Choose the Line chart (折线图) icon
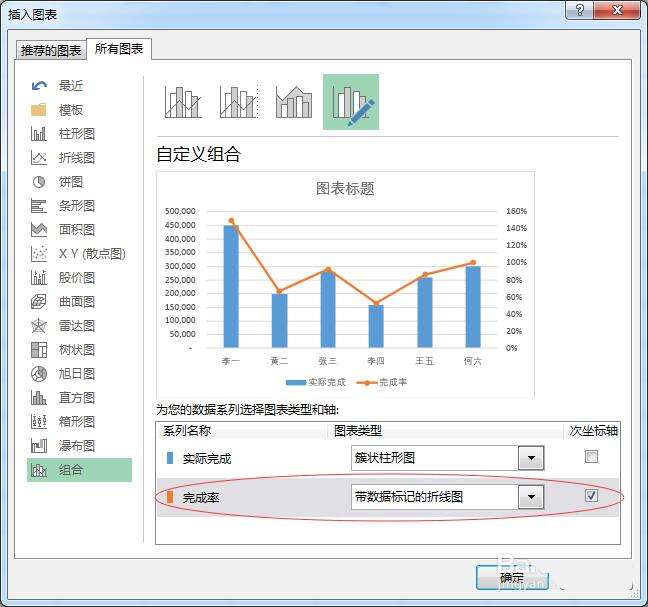This screenshot has height=607, width=648. click(39, 158)
